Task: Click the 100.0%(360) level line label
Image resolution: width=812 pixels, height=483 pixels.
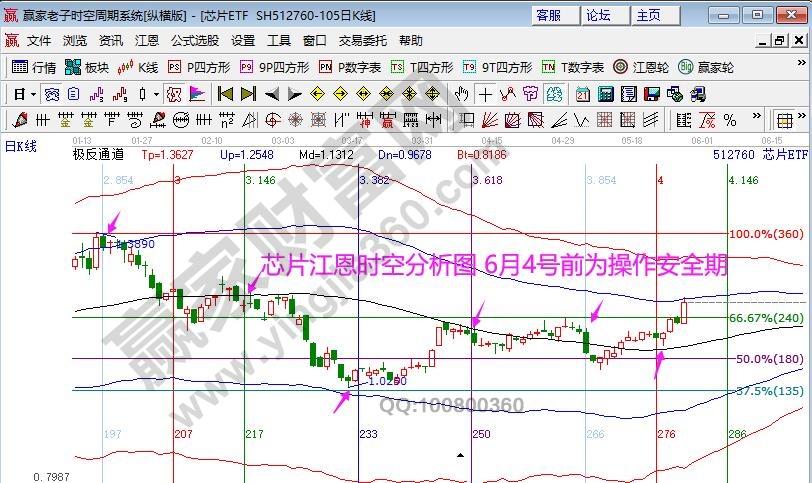Action: 769,234
